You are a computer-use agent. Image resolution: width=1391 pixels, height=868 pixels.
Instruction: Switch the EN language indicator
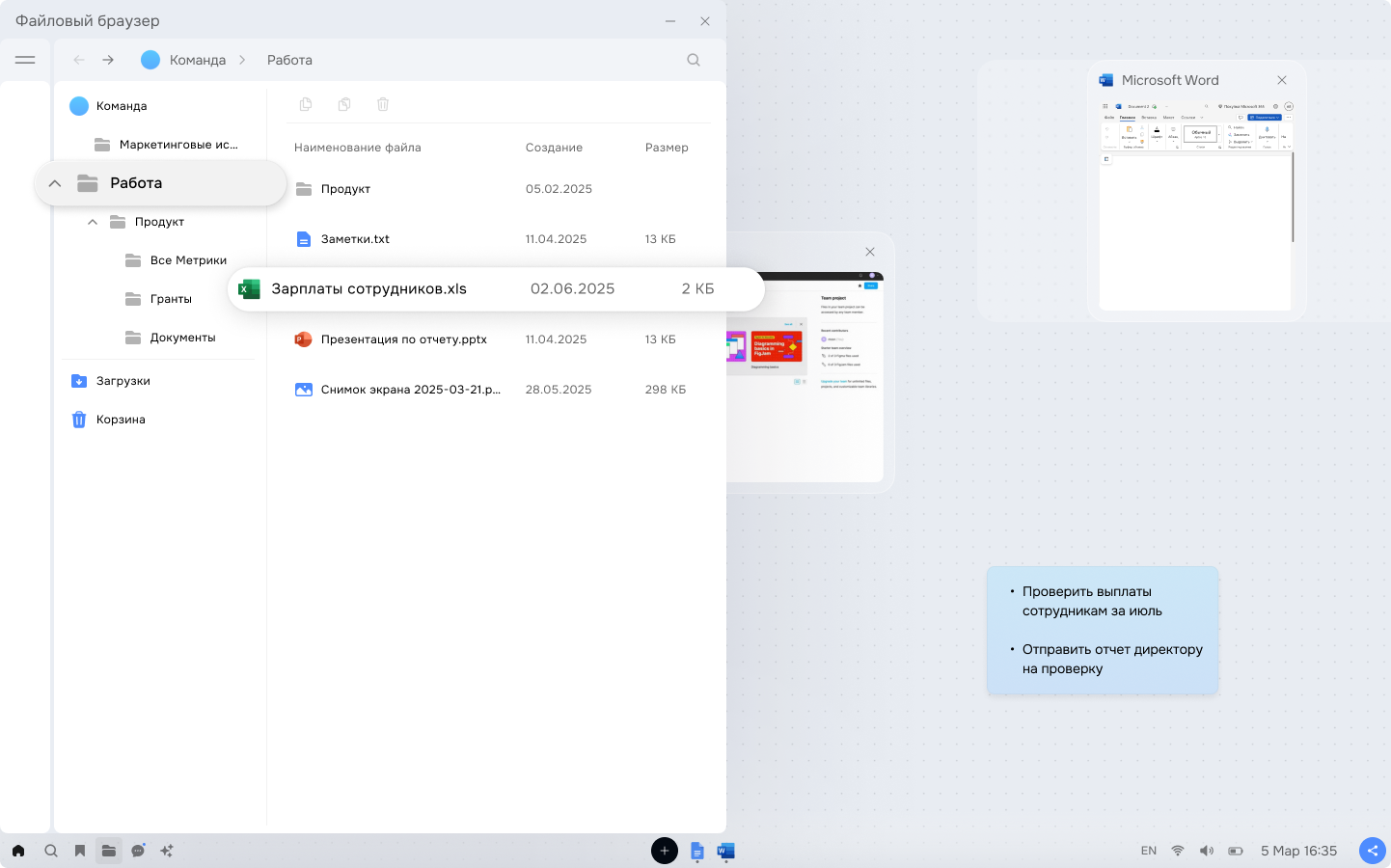tap(1149, 851)
